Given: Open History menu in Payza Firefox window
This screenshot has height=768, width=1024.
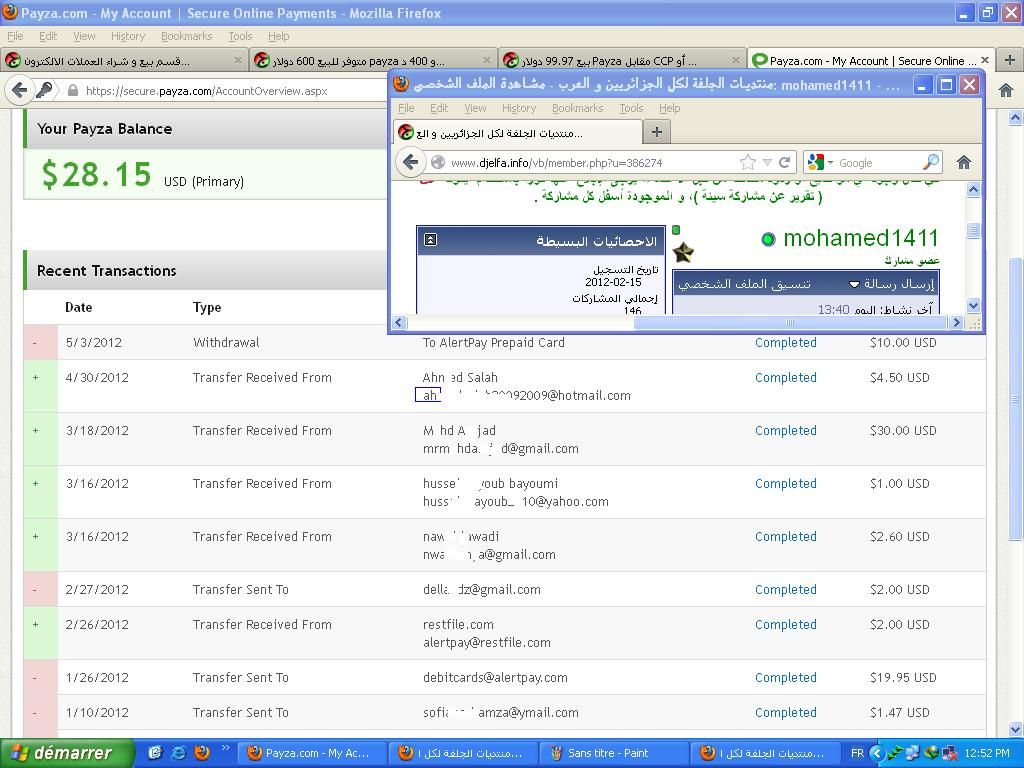Looking at the screenshot, I should coord(127,36).
